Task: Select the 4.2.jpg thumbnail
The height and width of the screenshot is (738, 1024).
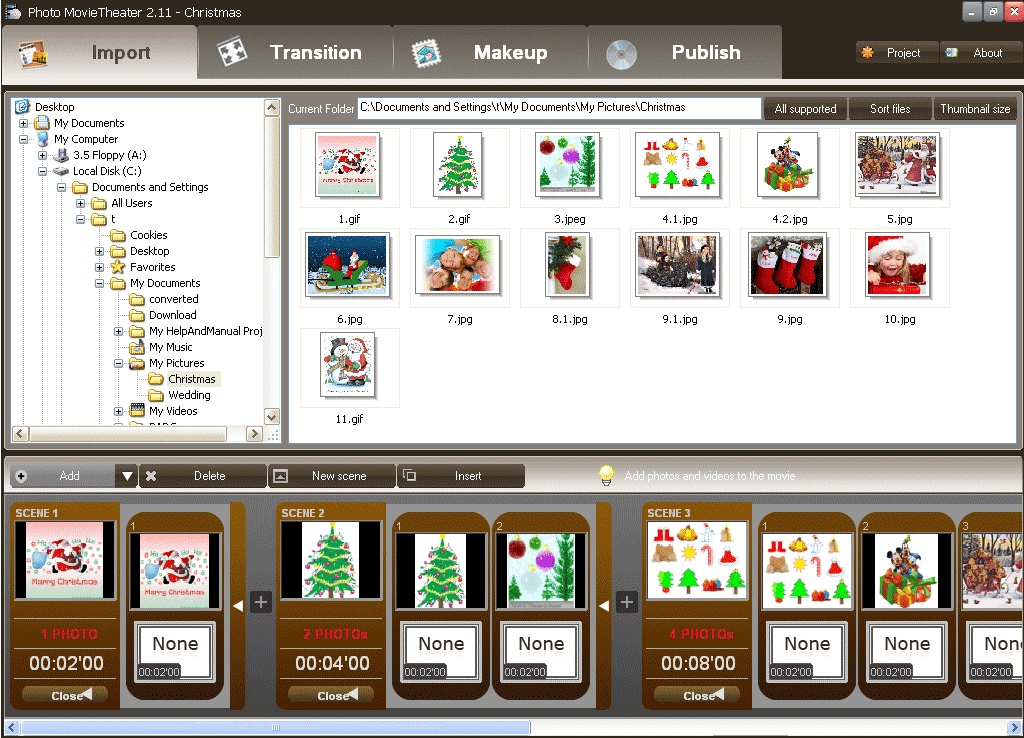Action: click(790, 168)
